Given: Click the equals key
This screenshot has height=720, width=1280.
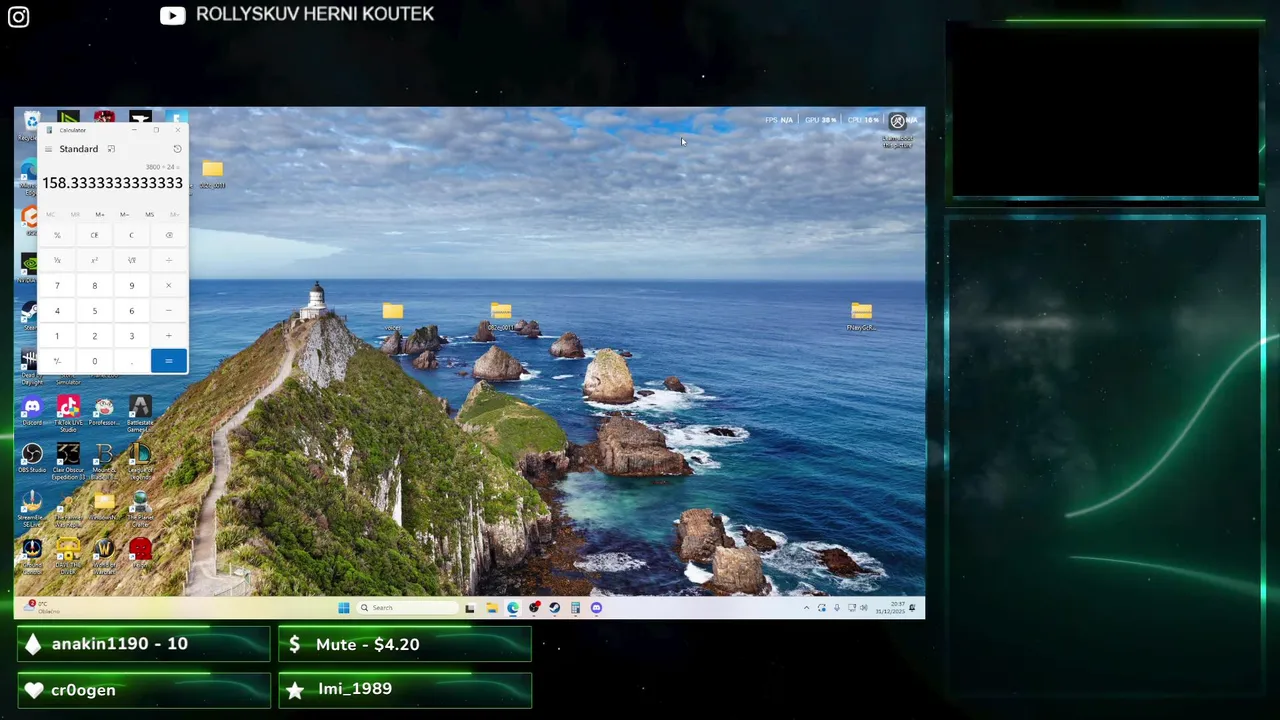Looking at the screenshot, I should pos(169,360).
